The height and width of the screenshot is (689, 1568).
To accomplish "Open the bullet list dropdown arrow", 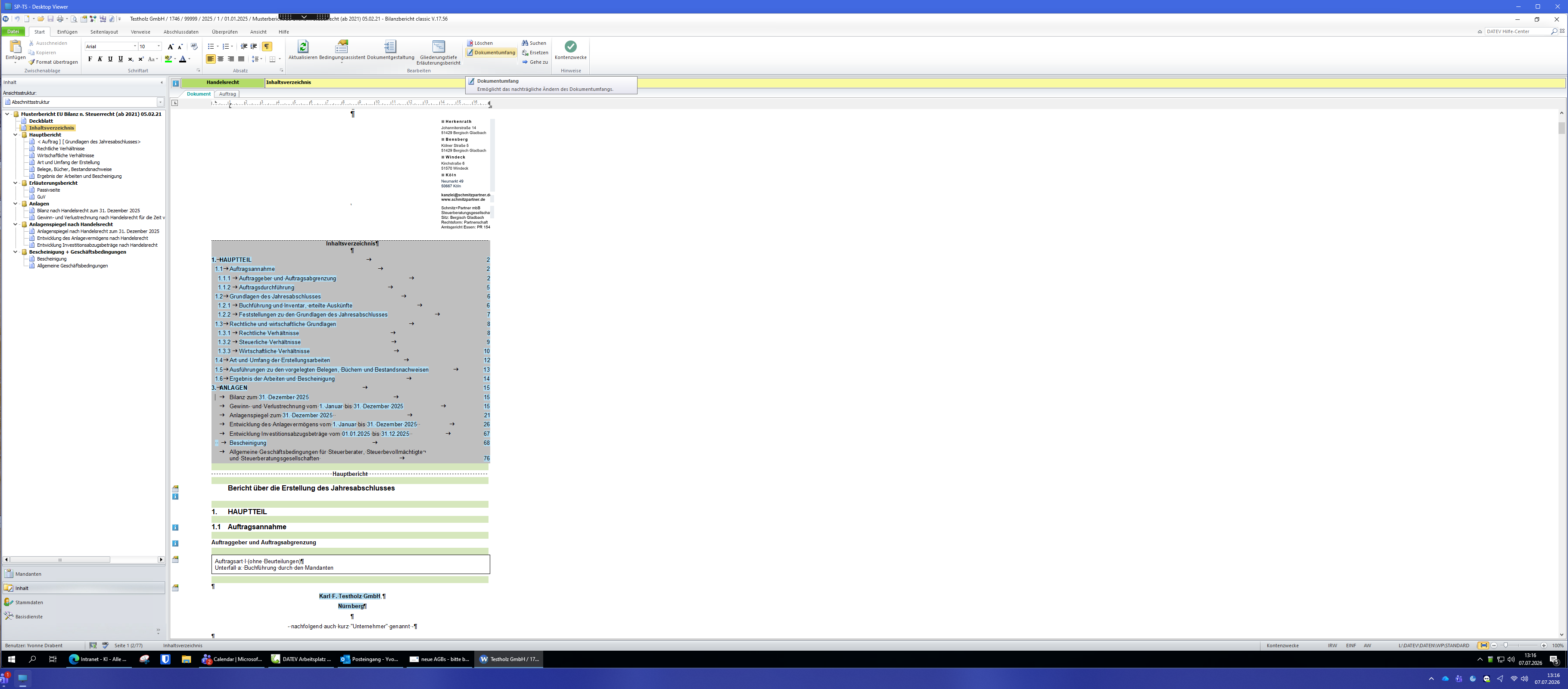I will 218,47.
